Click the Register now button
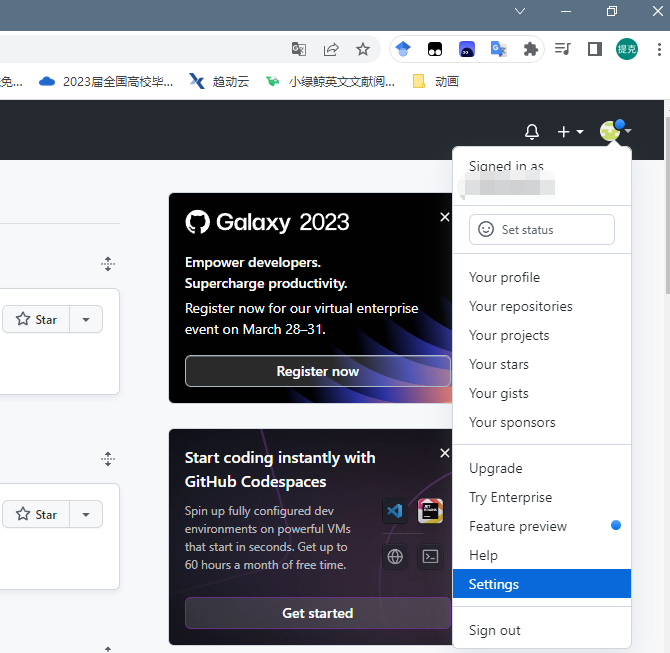Viewport: 670px width, 653px height. click(x=317, y=371)
